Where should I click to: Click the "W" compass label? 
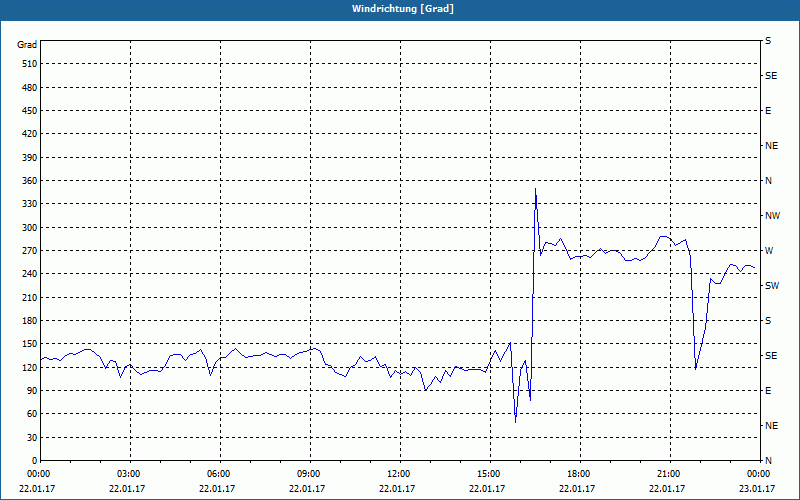pyautogui.click(x=769, y=251)
